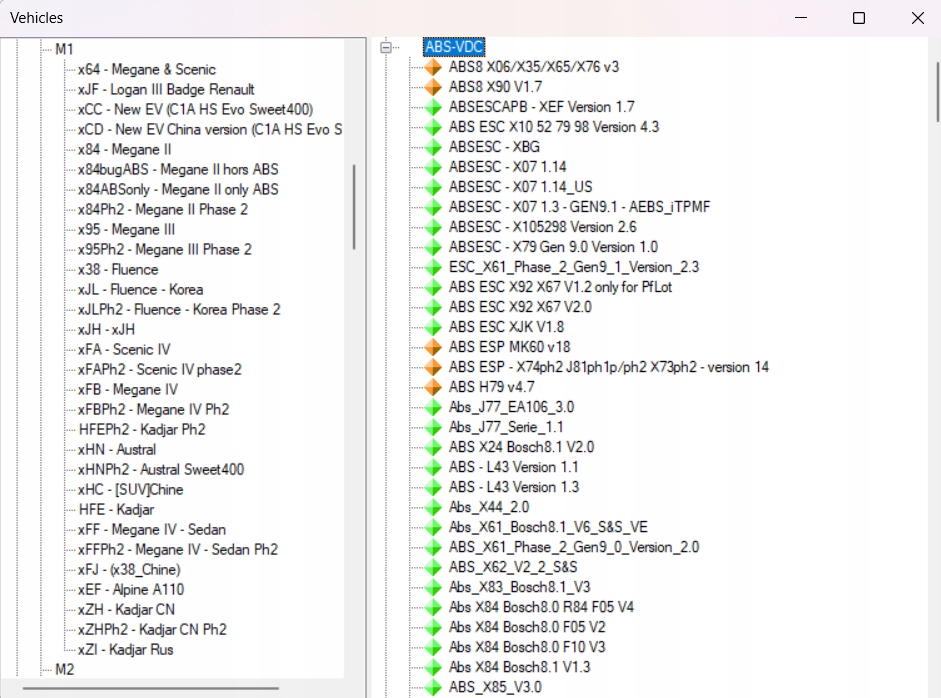Click the green icon beside Abs_X83_Bosch8.1_V3
Viewport: 941px width, 698px height.
point(433,588)
